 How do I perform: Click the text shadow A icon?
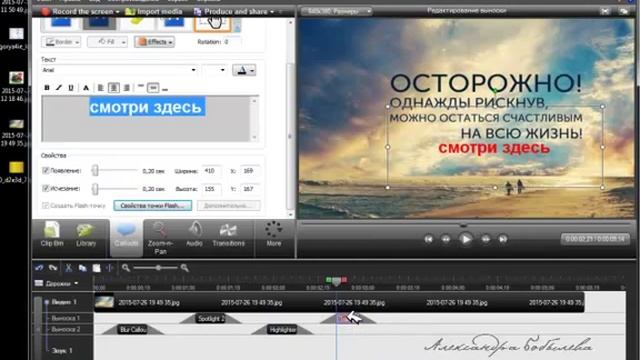coord(86,88)
